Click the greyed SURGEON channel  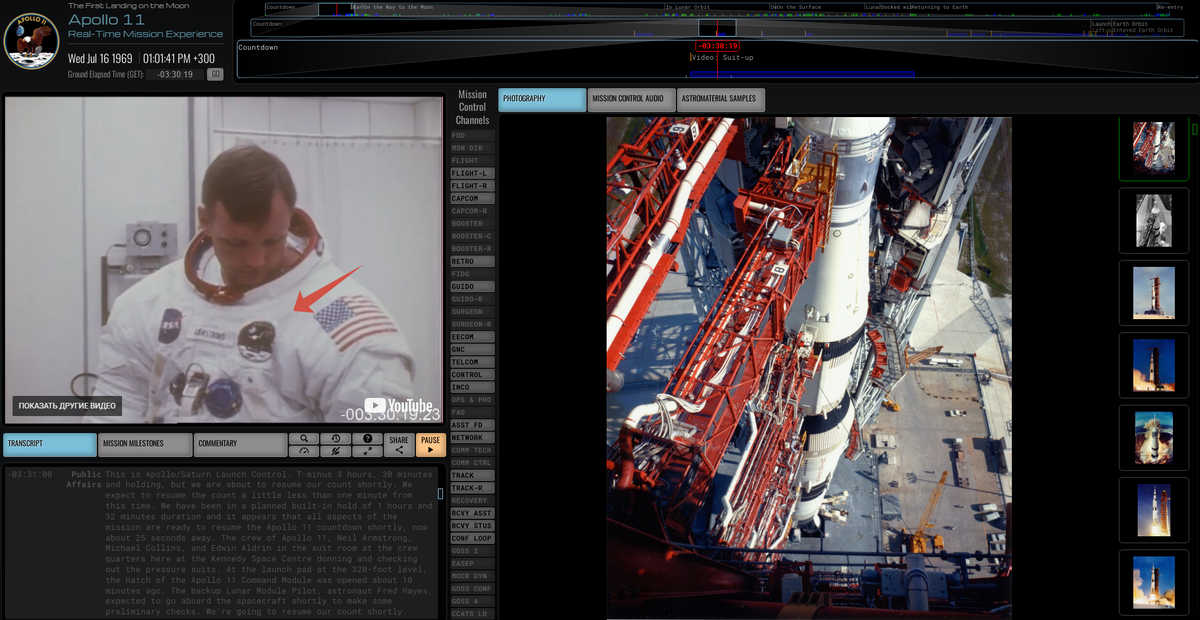(472, 312)
